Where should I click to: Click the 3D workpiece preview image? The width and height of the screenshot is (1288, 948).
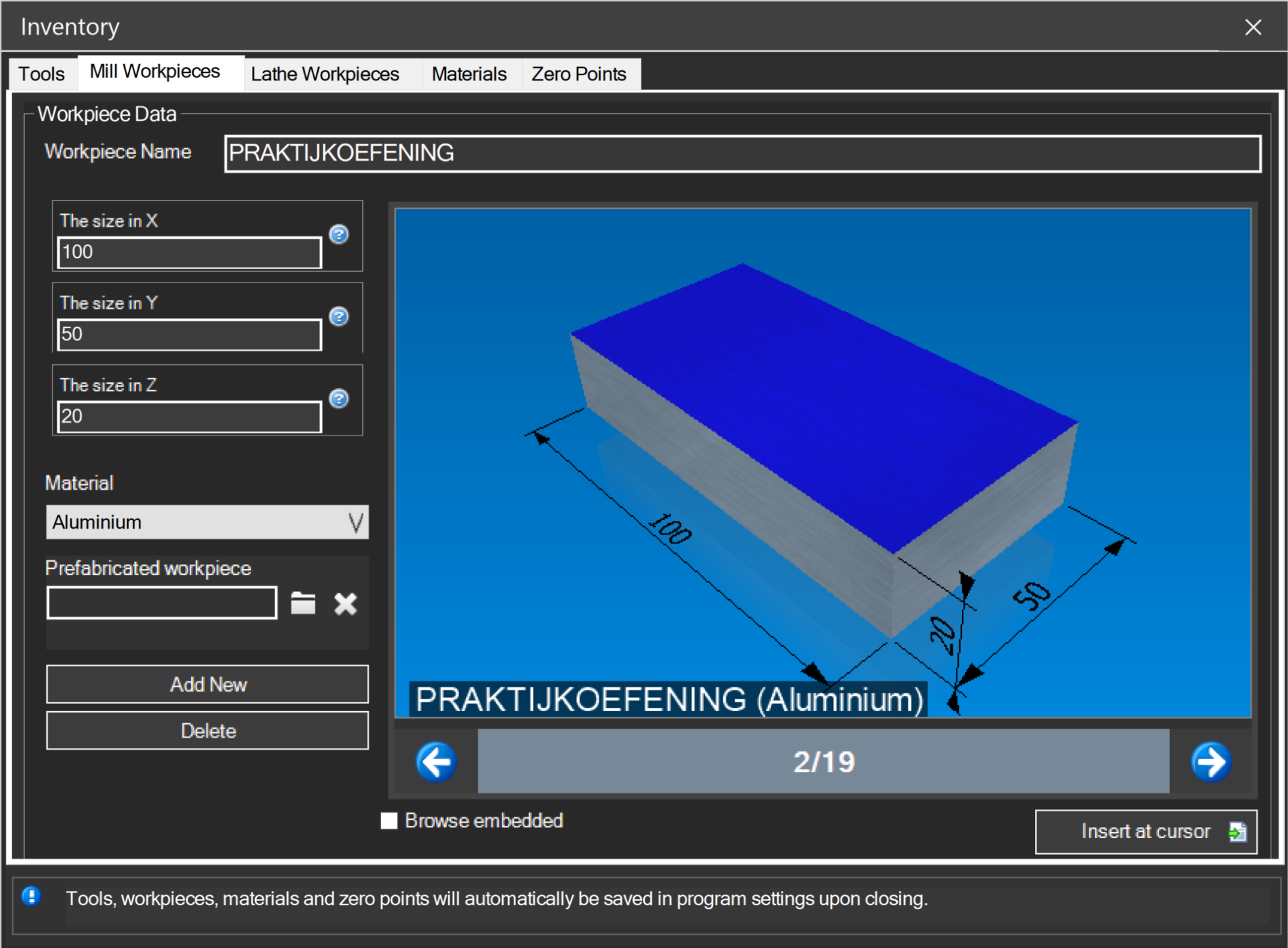(822, 463)
